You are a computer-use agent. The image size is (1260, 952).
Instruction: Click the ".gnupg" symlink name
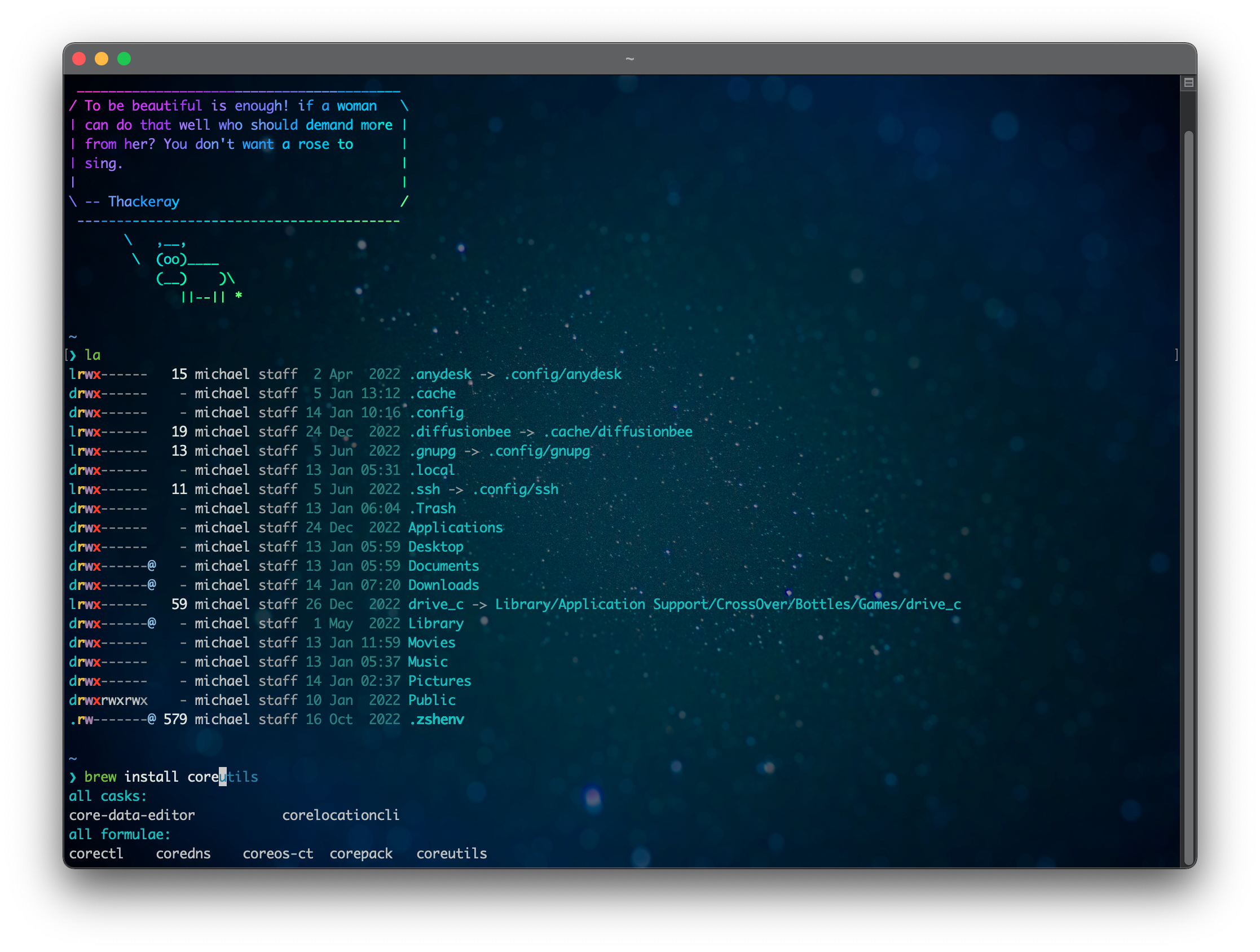coord(433,451)
